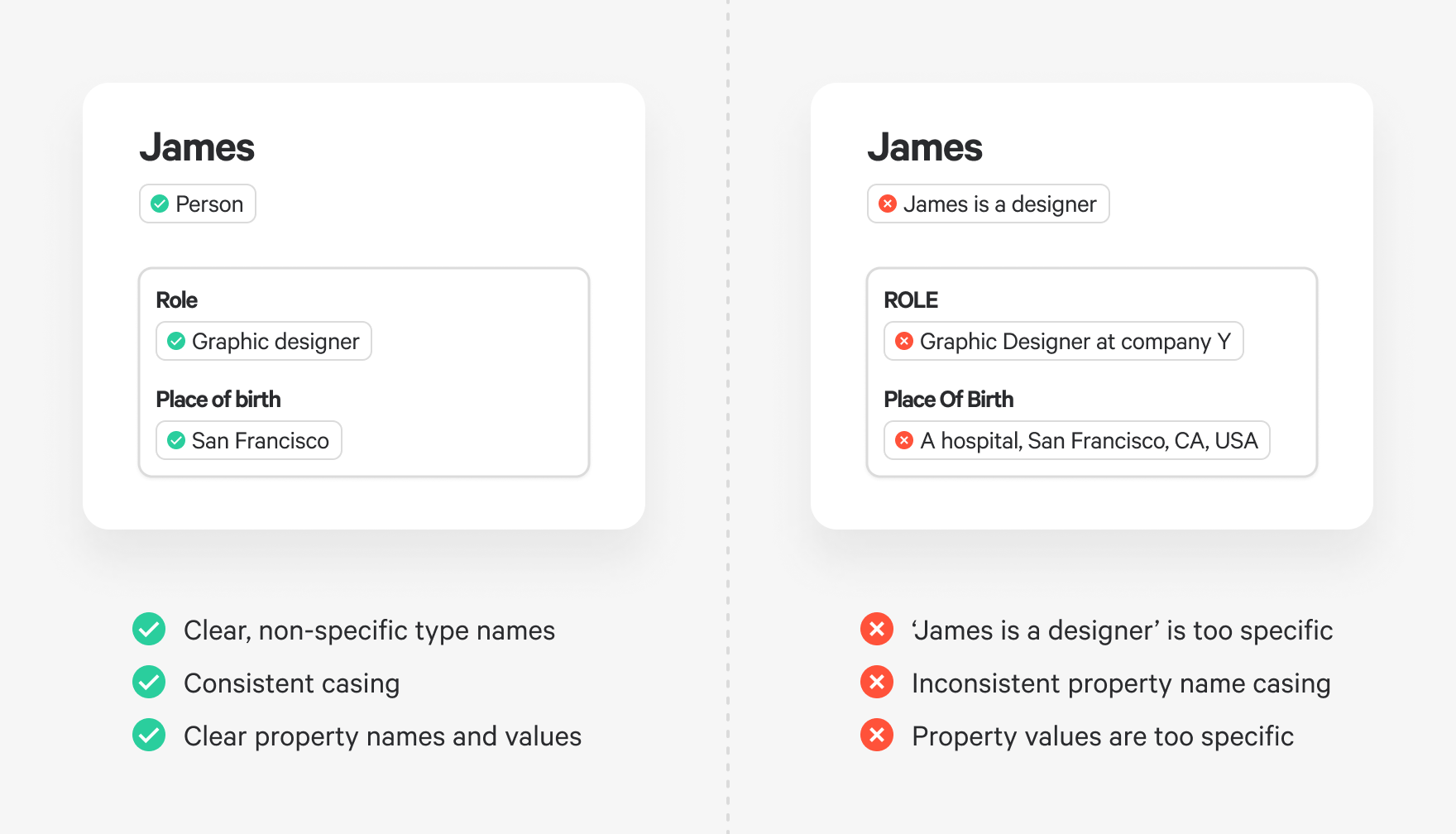The image size is (1456, 834).
Task: Click red X icon beside James is a designer tag
Action: click(888, 204)
